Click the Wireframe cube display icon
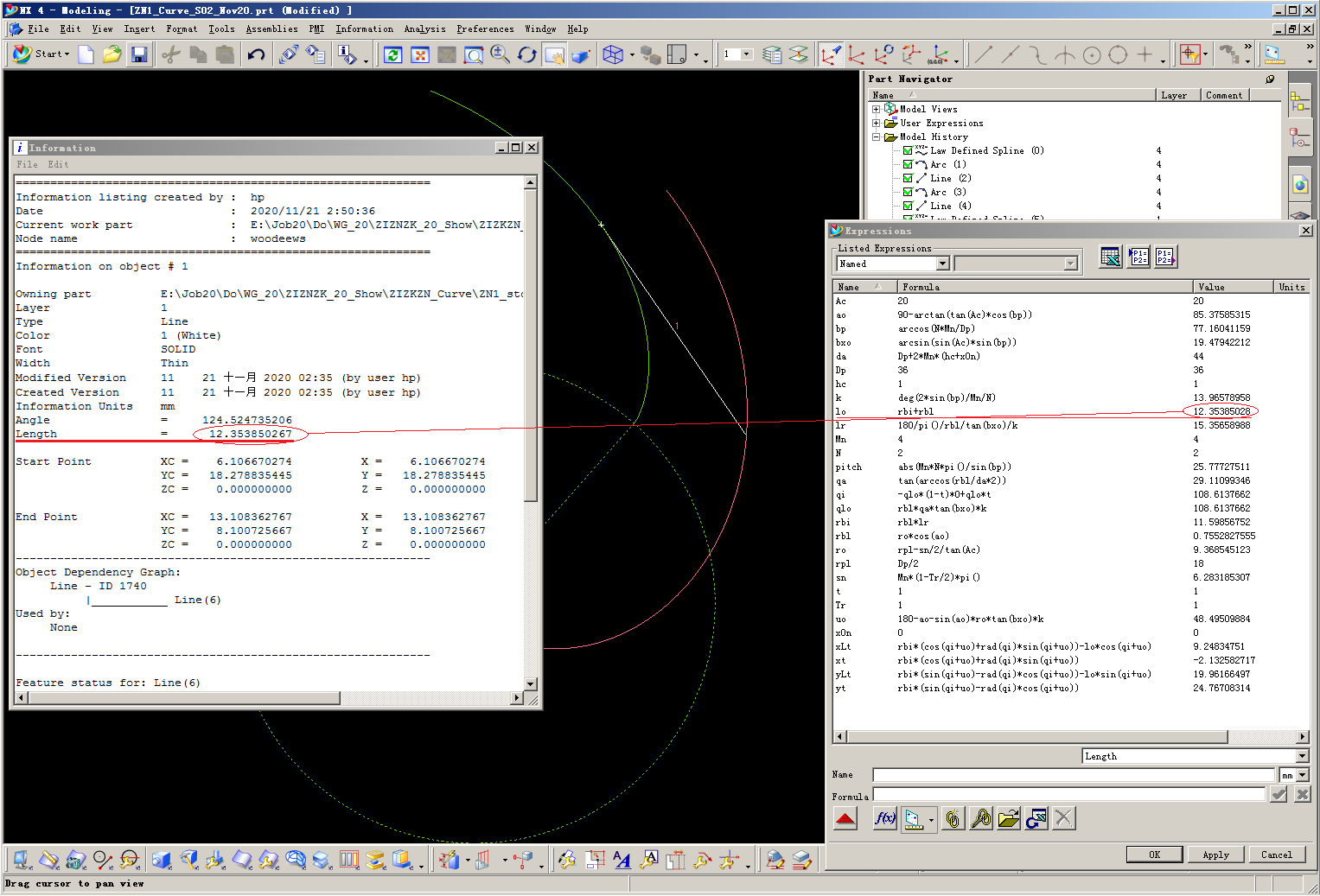Image resolution: width=1320 pixels, height=896 pixels. click(613, 54)
